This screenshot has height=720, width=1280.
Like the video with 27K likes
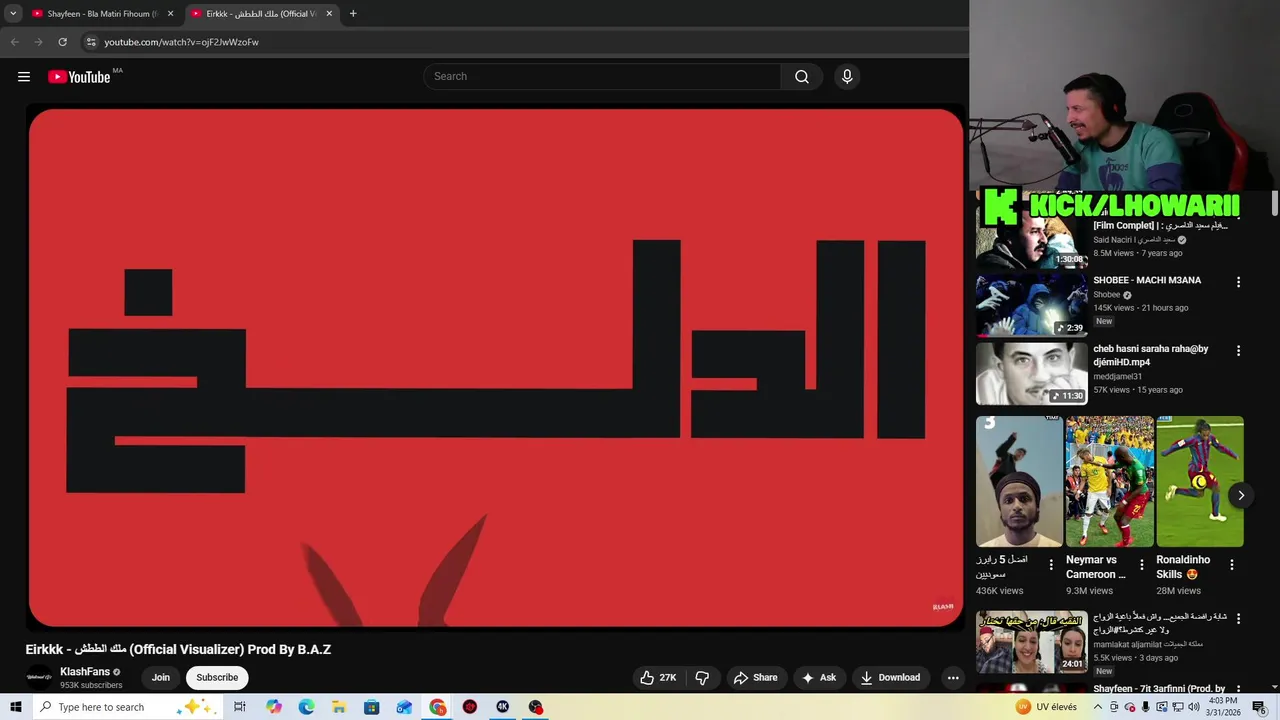(659, 678)
